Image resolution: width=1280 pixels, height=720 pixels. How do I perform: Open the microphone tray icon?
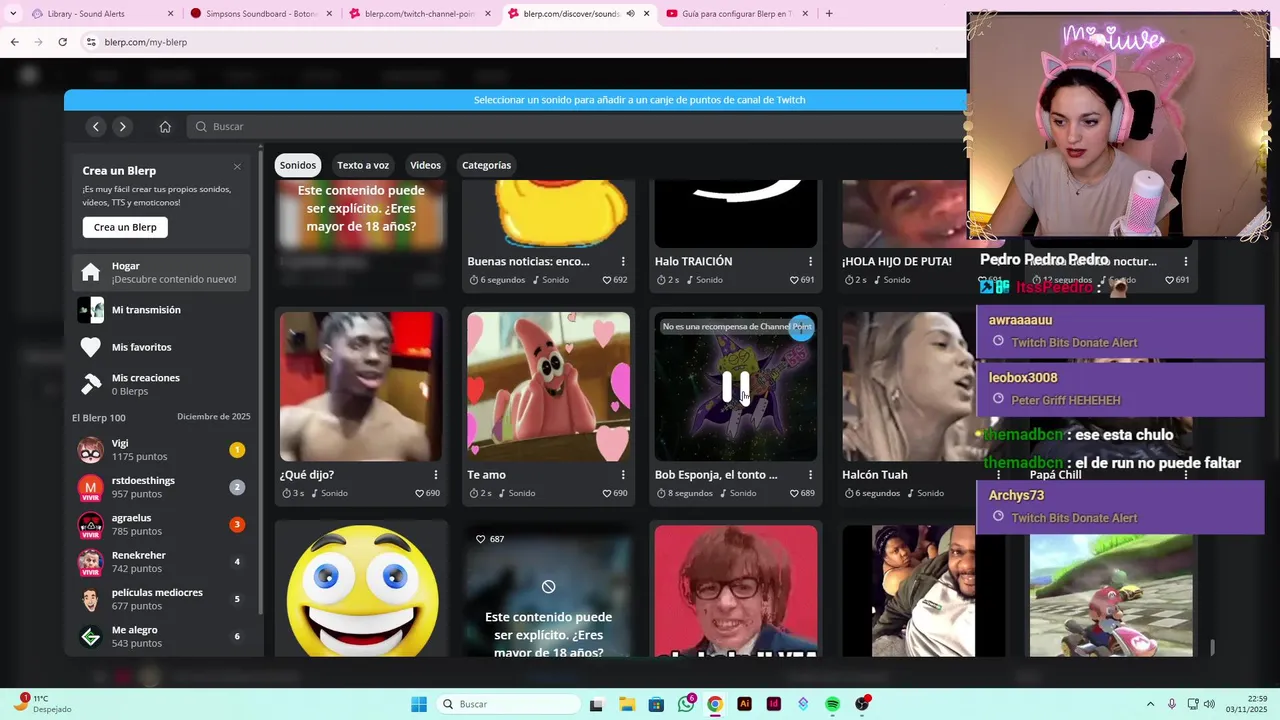click(x=1172, y=704)
